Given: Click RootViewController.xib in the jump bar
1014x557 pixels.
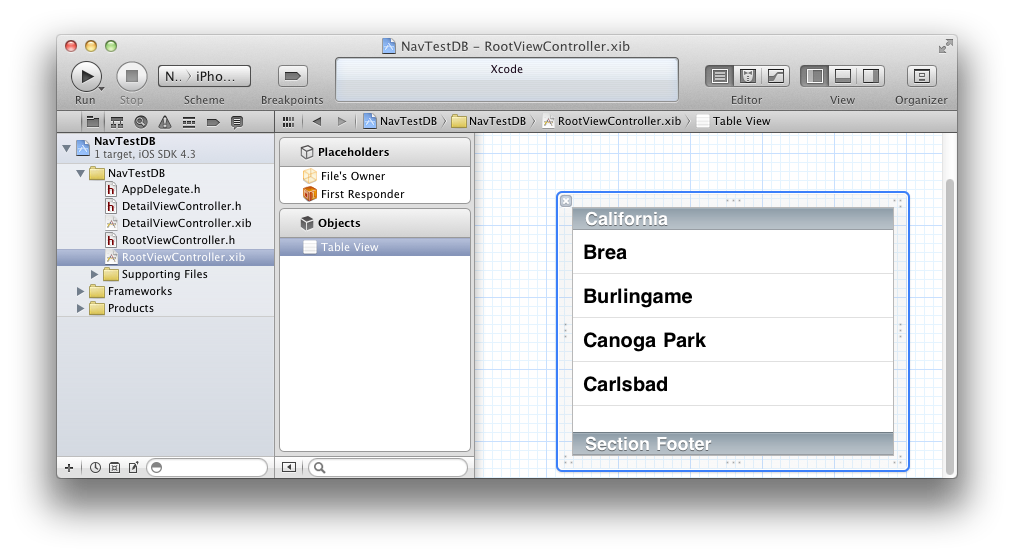Looking at the screenshot, I should point(612,121).
